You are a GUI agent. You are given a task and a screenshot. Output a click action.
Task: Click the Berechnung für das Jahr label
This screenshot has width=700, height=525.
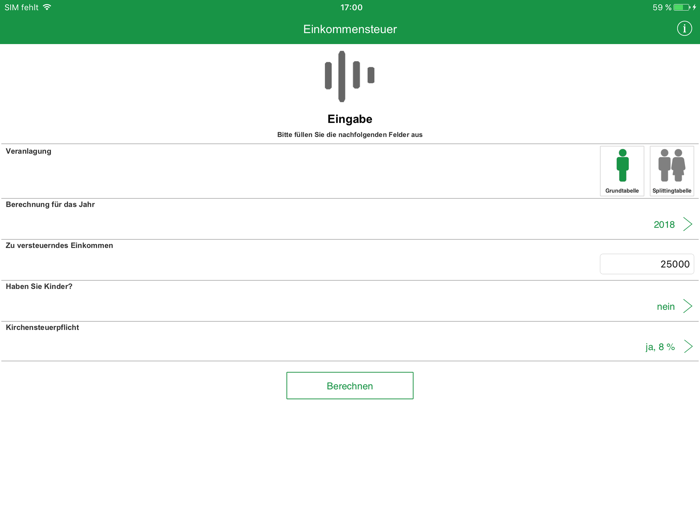50,204
